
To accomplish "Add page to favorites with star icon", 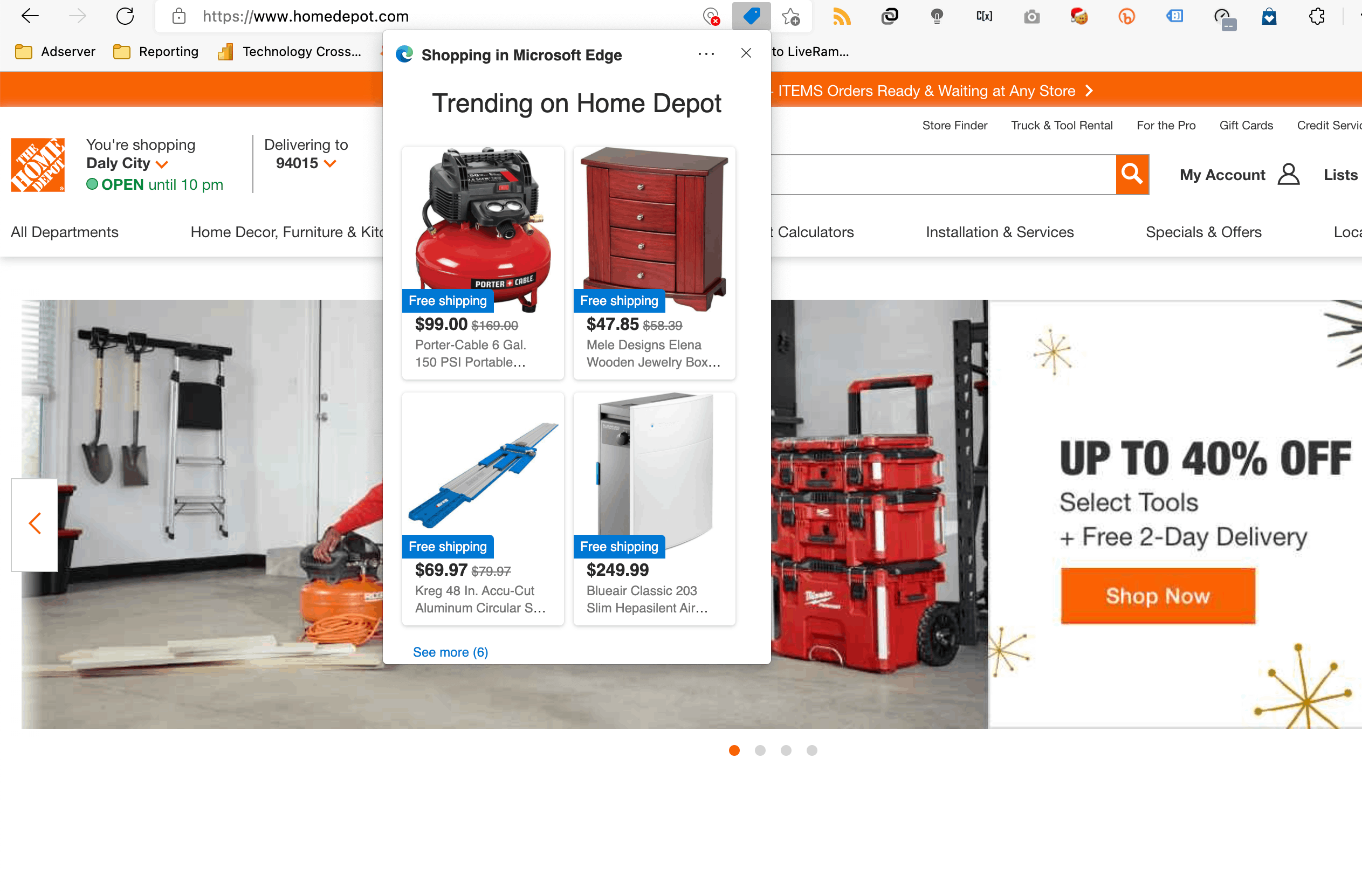I will tap(791, 16).
